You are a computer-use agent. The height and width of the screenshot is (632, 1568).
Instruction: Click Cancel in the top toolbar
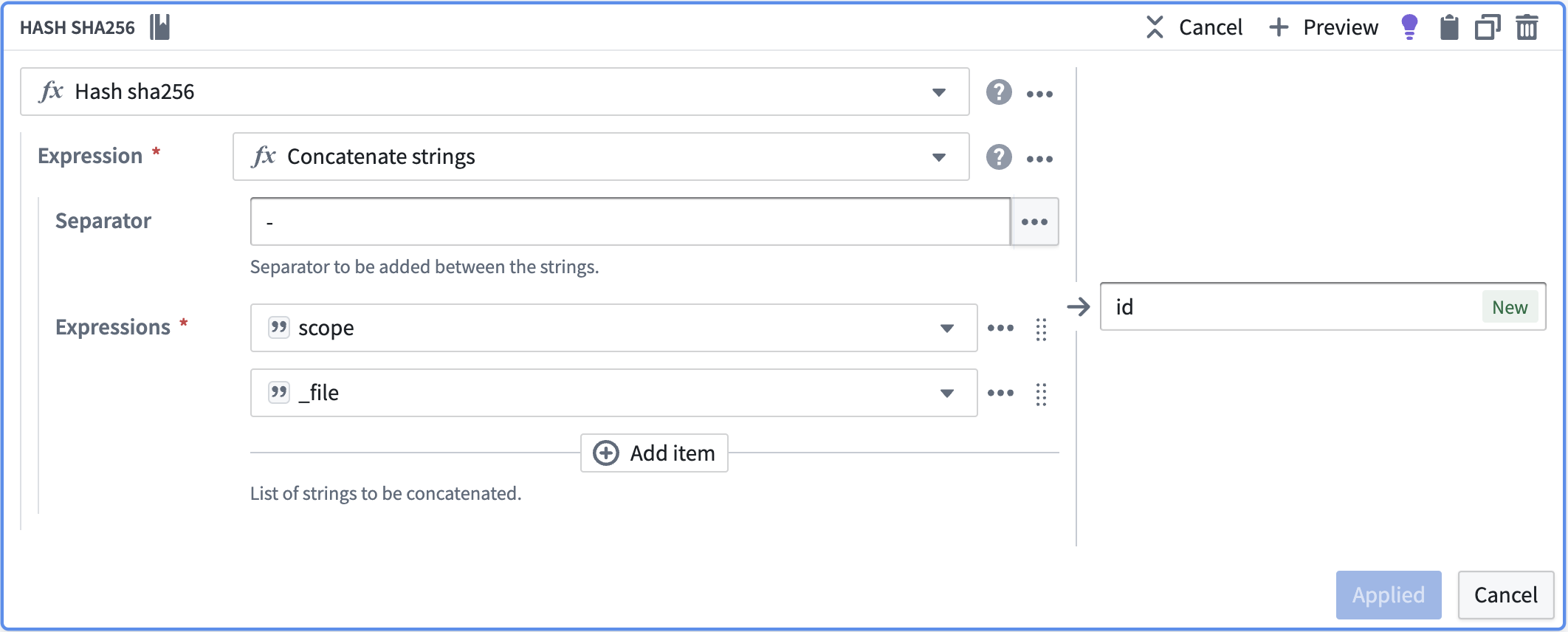point(1194,27)
